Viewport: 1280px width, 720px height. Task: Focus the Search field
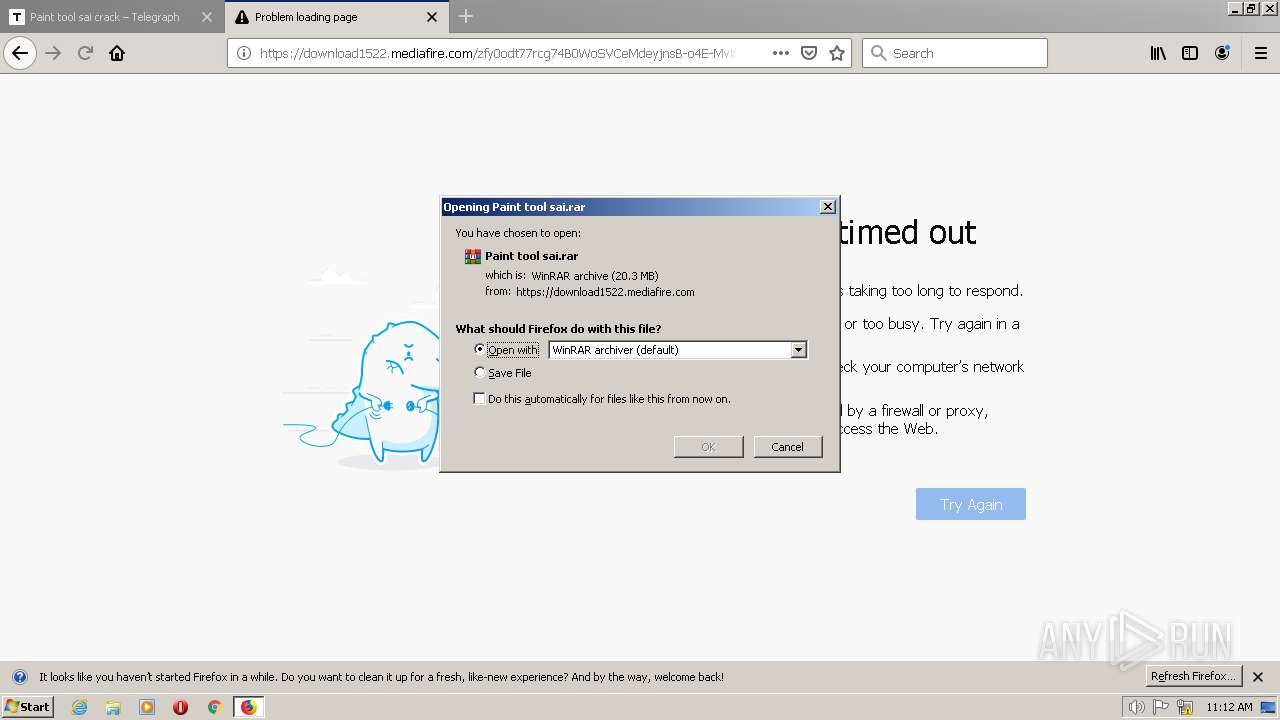[955, 53]
